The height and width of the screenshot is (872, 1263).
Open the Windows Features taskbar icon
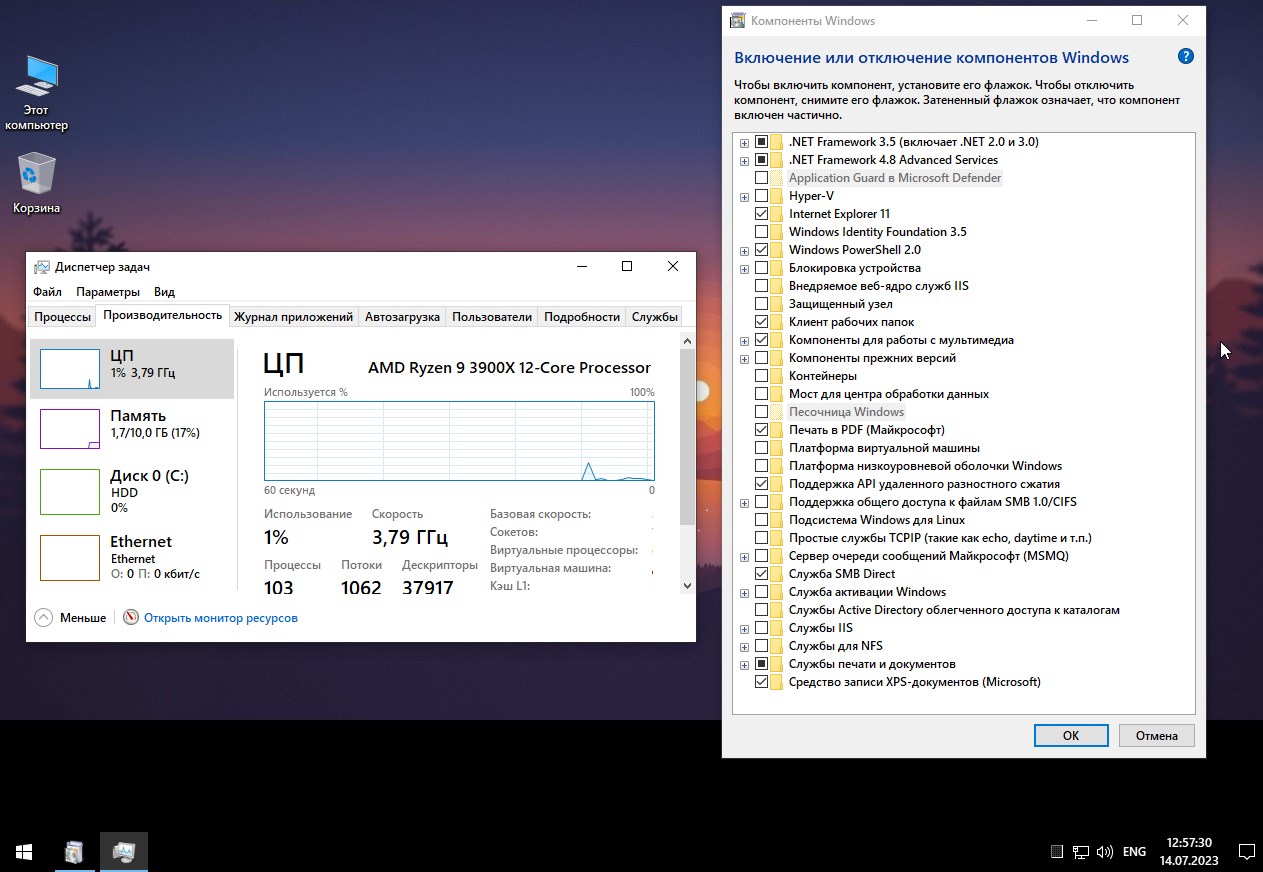point(75,852)
